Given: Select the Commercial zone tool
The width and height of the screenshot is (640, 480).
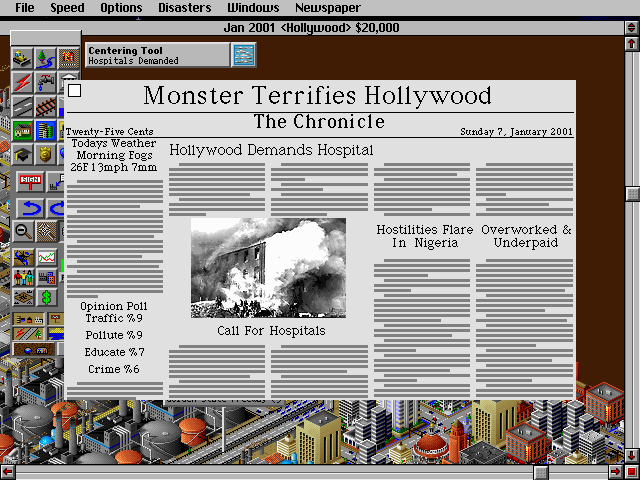Looking at the screenshot, I should click(x=46, y=131).
